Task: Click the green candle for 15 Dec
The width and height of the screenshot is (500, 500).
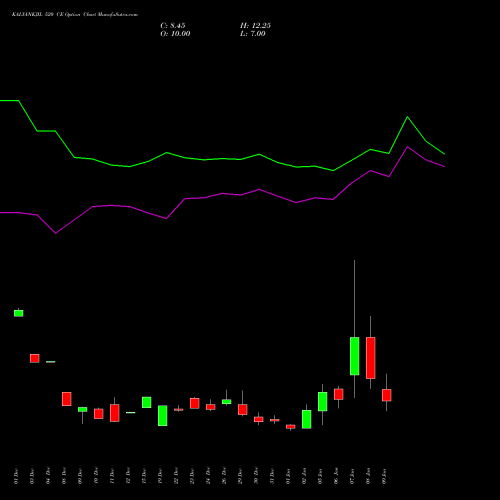Action: (x=147, y=402)
